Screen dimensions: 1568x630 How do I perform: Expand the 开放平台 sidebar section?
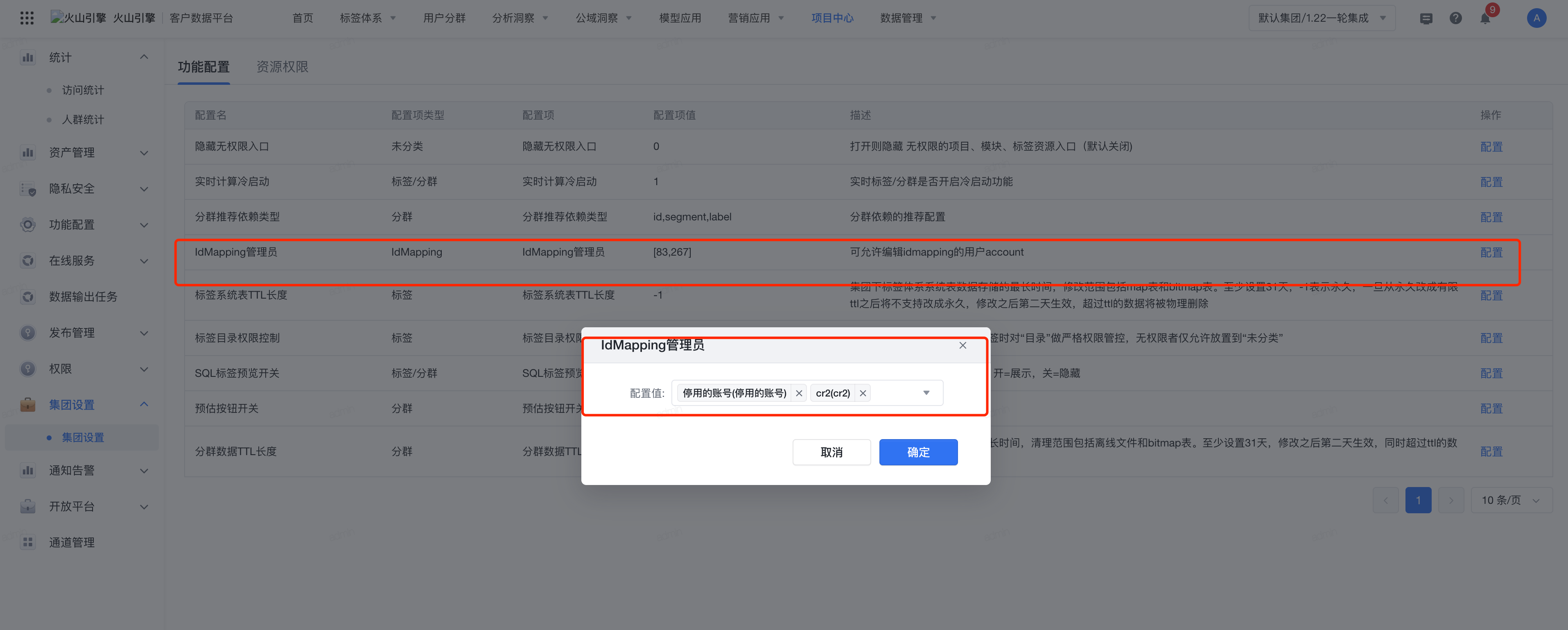[x=144, y=506]
